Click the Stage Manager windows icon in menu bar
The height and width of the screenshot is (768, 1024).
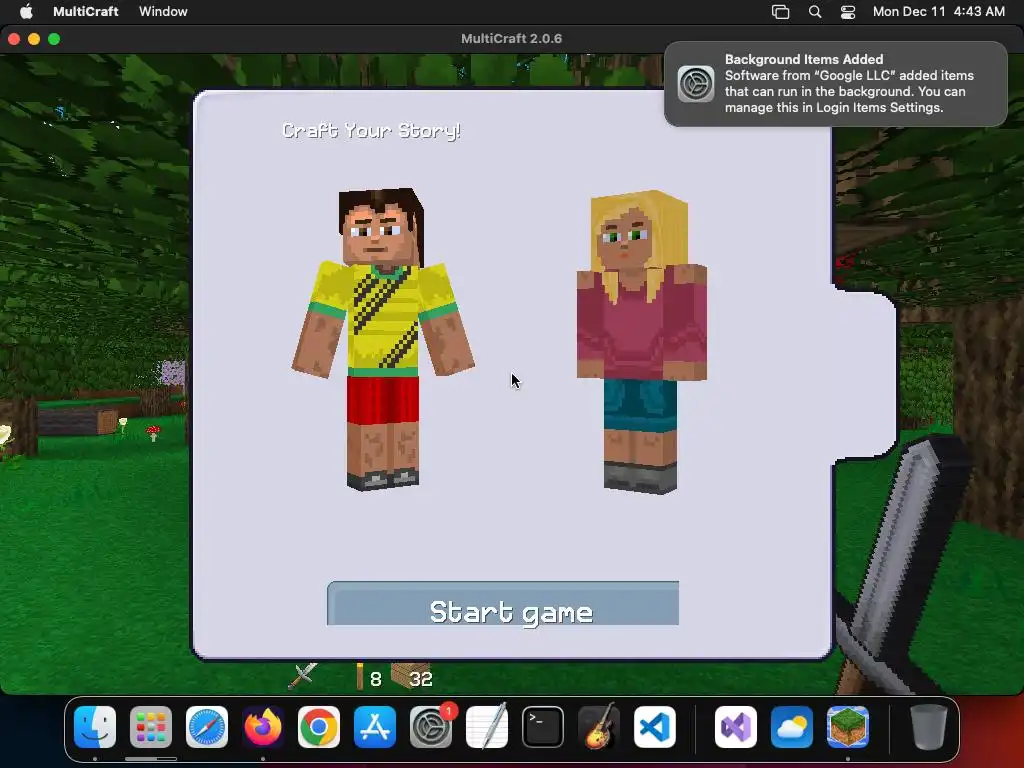tap(780, 12)
